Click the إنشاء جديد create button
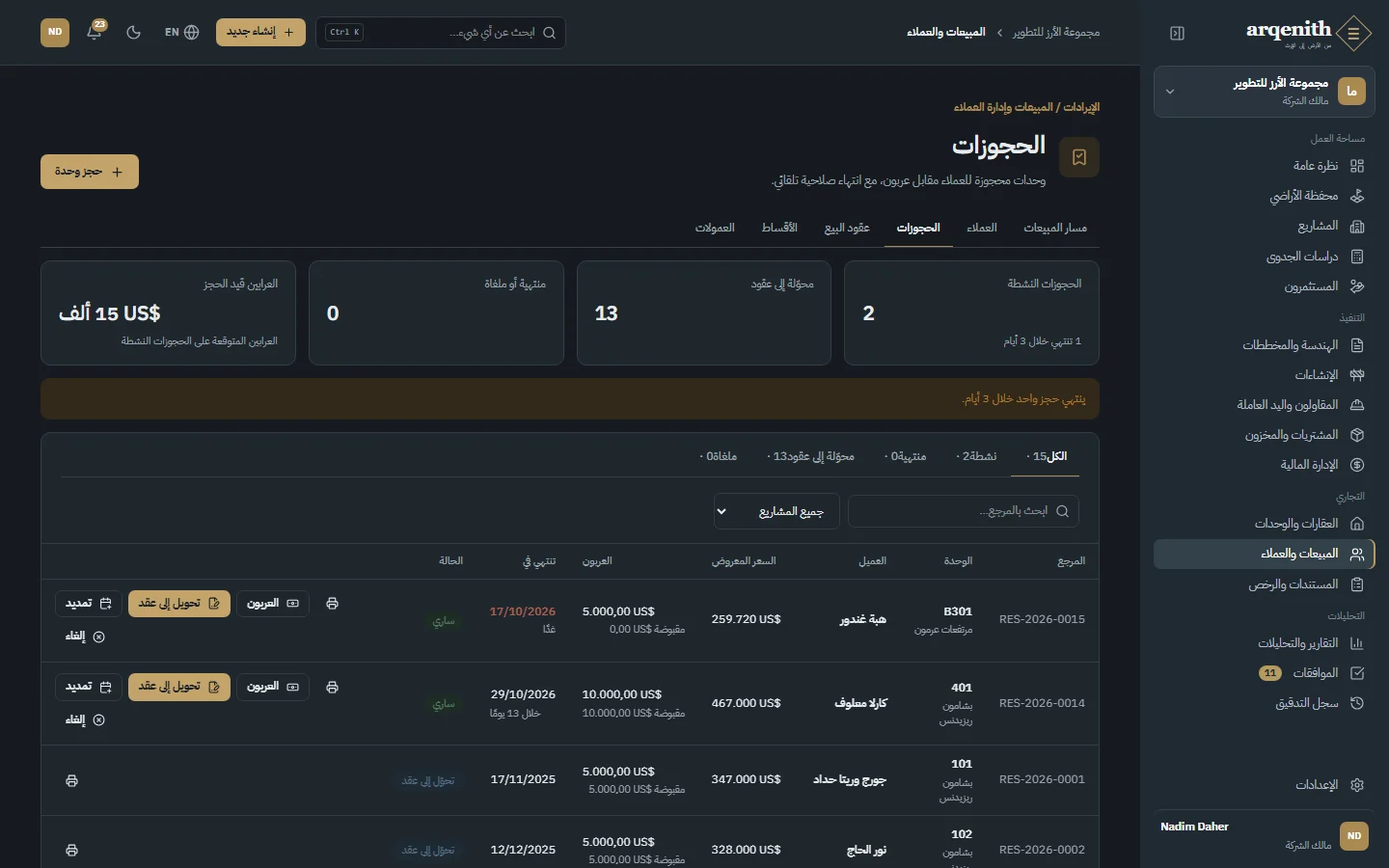1389x868 pixels. pyautogui.click(x=260, y=32)
